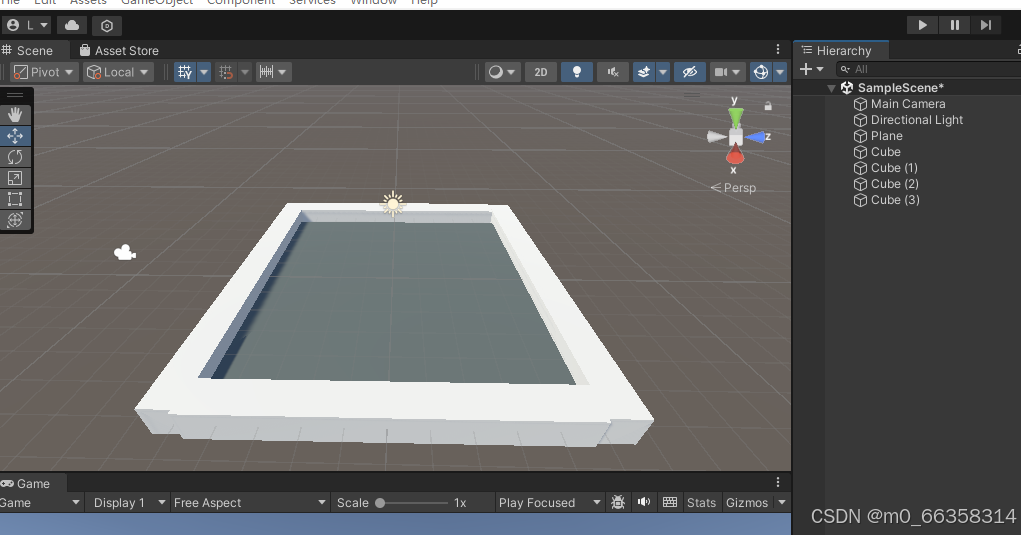Viewport: 1021px width, 535px height.
Task: Mute audio in Game view
Action: click(x=644, y=502)
